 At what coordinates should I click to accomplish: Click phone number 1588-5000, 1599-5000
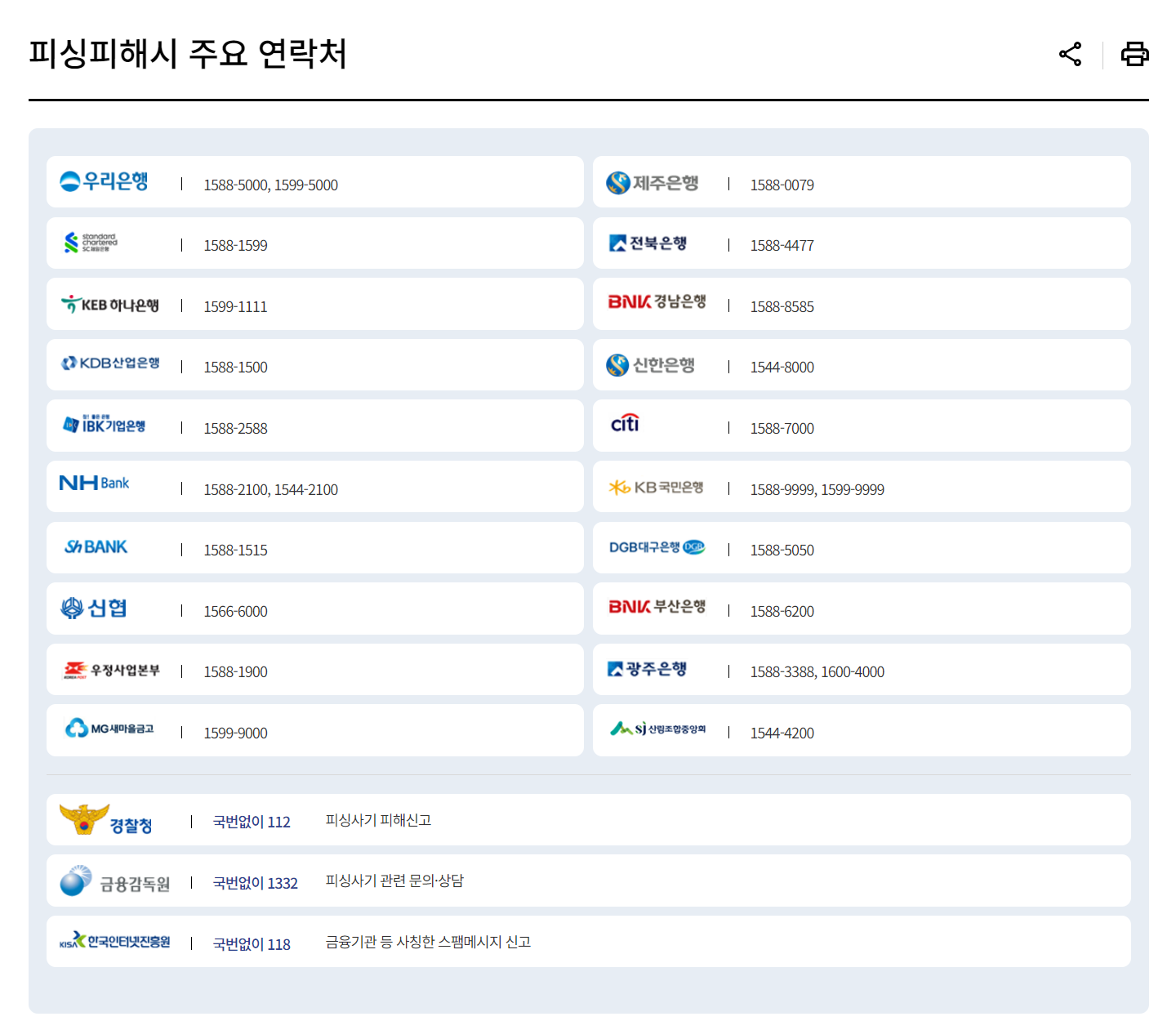[x=270, y=185]
